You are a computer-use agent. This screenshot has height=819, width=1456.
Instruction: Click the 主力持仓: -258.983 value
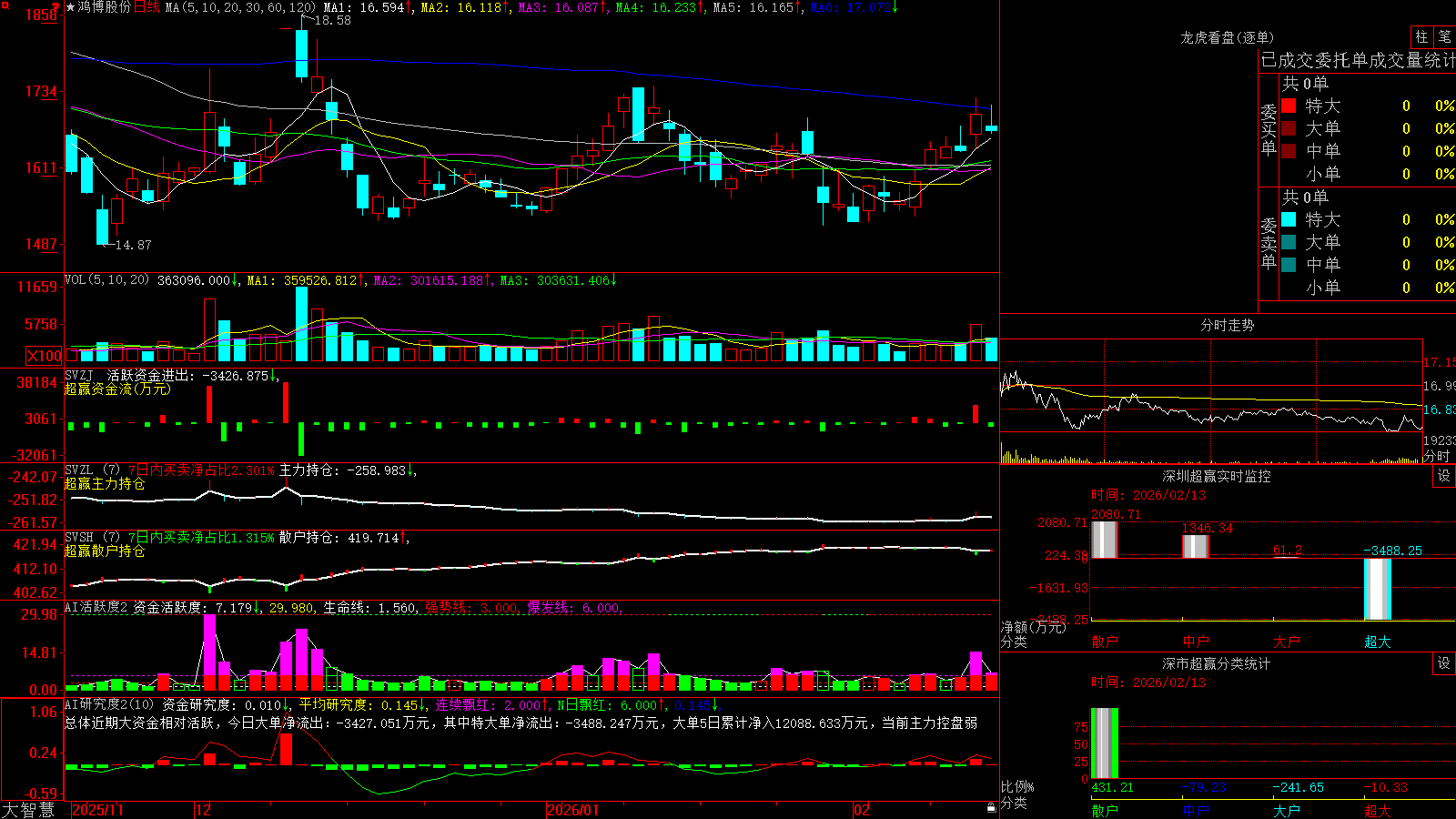point(342,470)
